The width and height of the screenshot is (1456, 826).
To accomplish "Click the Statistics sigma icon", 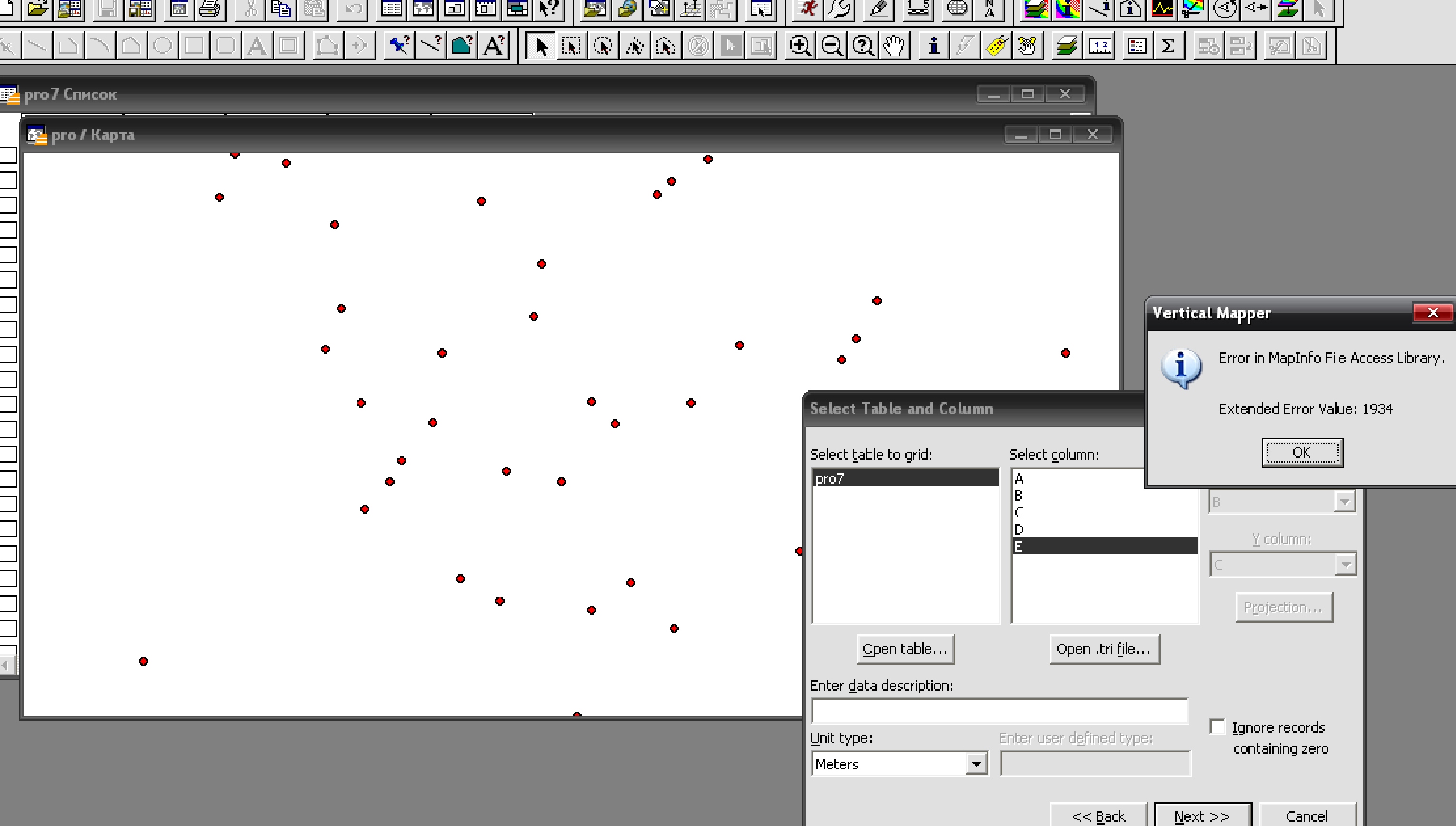I will [x=1167, y=46].
